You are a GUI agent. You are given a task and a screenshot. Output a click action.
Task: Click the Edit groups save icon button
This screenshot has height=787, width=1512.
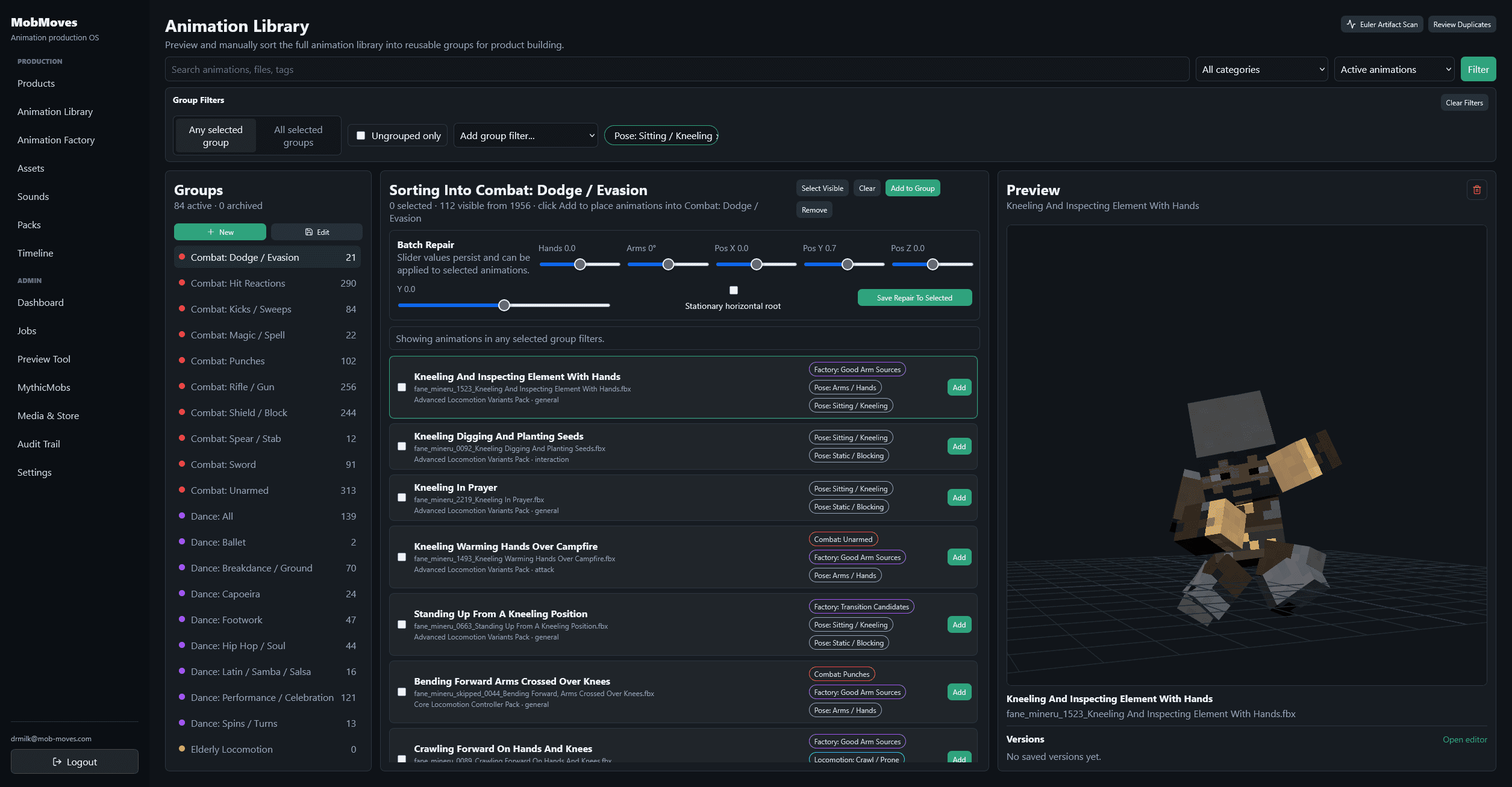point(317,232)
